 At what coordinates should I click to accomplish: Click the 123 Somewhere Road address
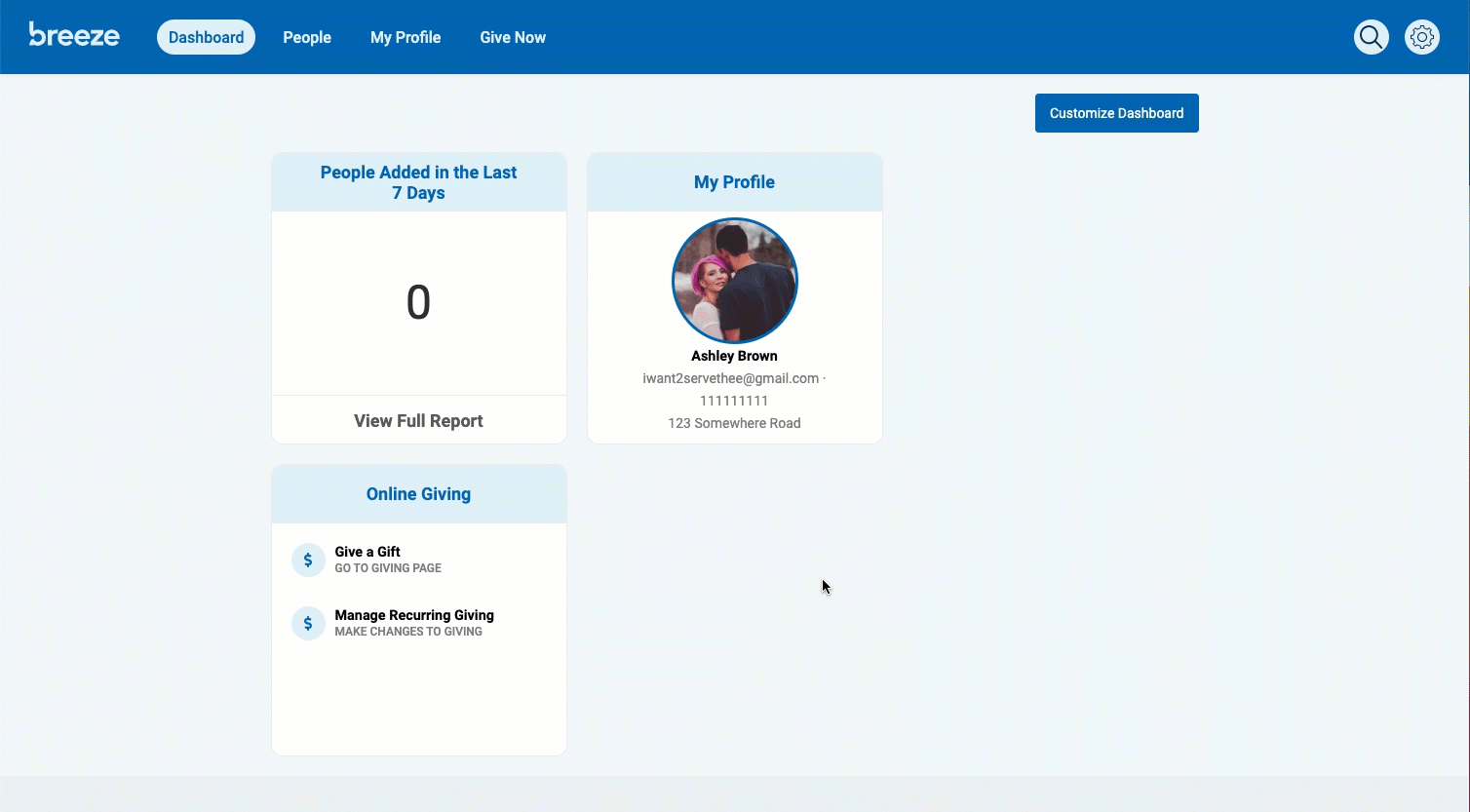point(734,423)
